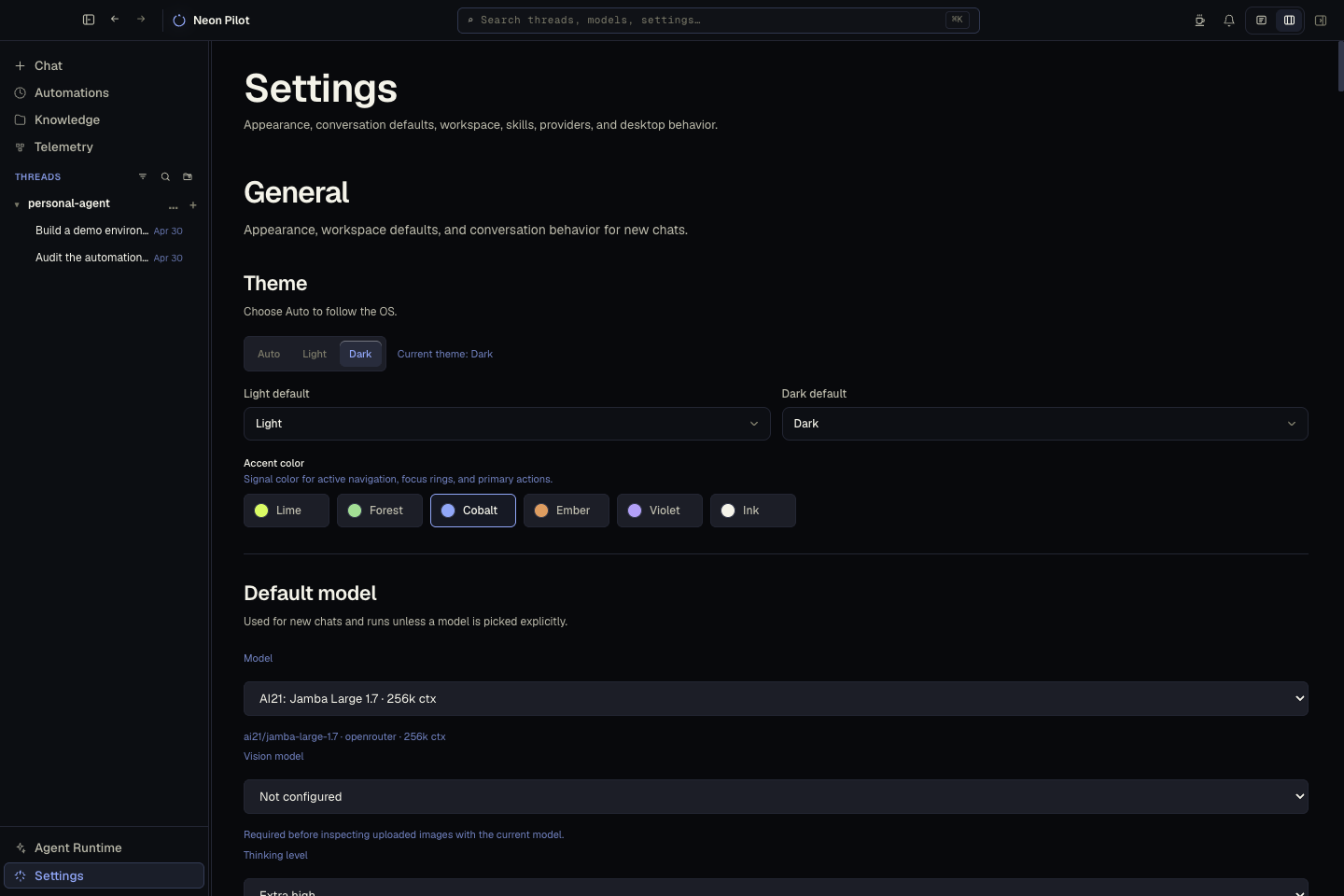The width and height of the screenshot is (1344, 896).
Task: Choose the Ink accent color
Action: coord(753,511)
